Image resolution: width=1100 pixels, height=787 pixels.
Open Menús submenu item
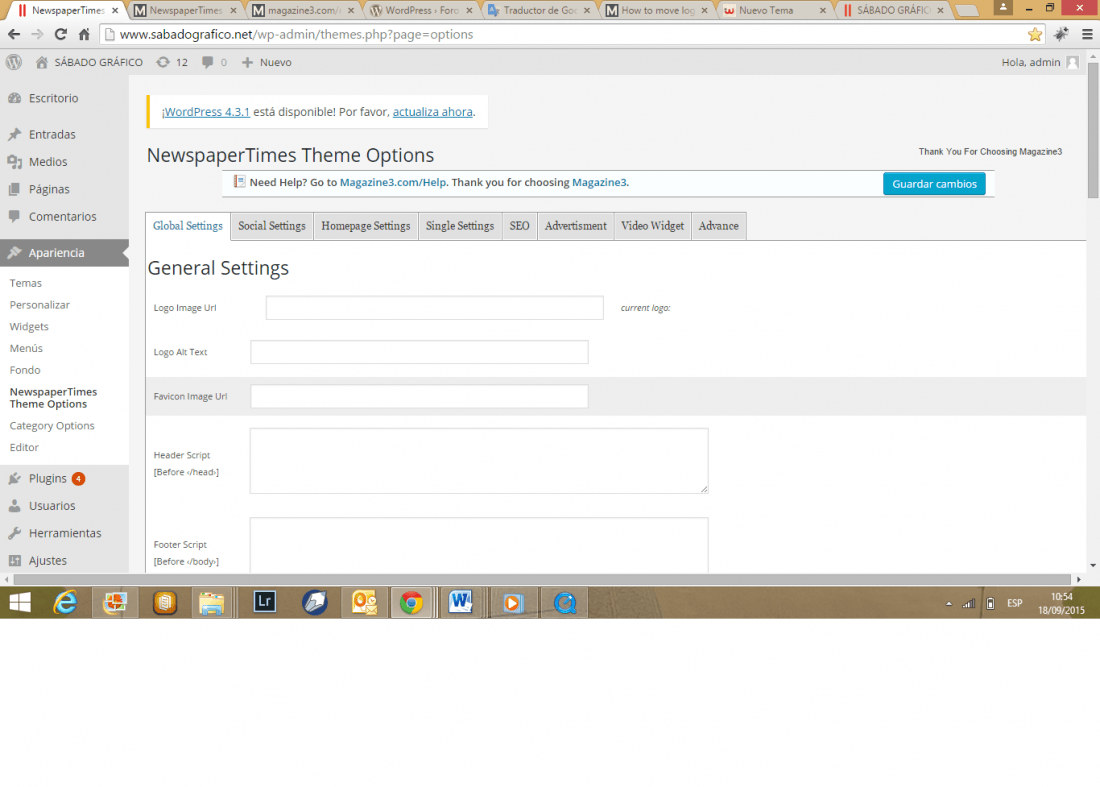coord(26,348)
